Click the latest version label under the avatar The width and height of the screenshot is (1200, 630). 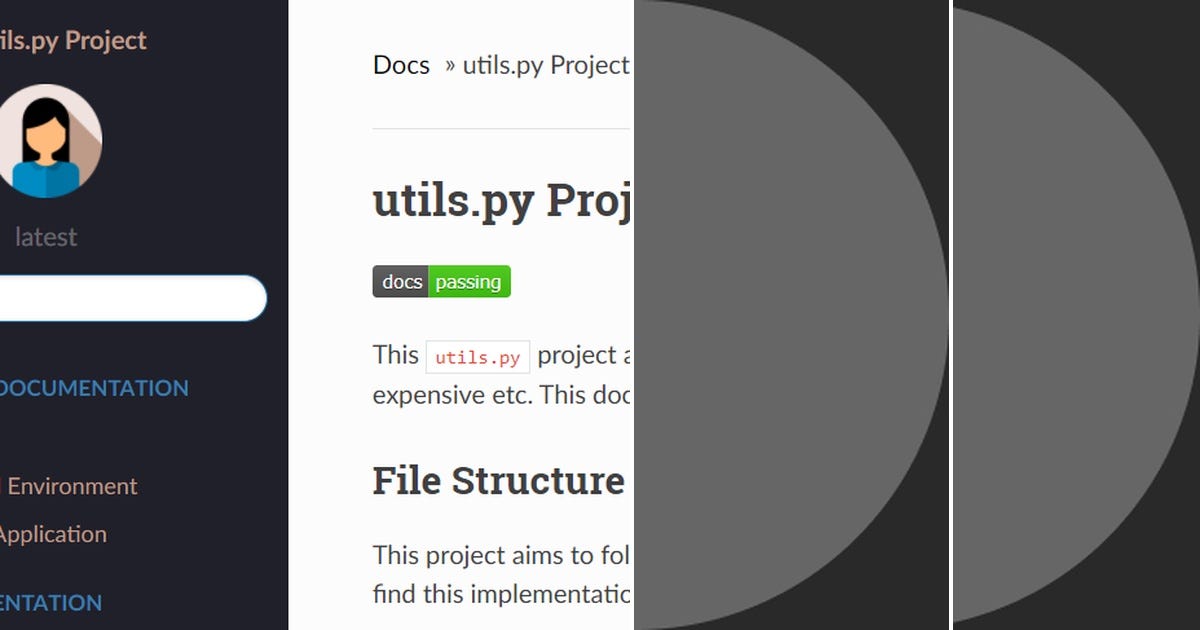pyautogui.click(x=46, y=236)
